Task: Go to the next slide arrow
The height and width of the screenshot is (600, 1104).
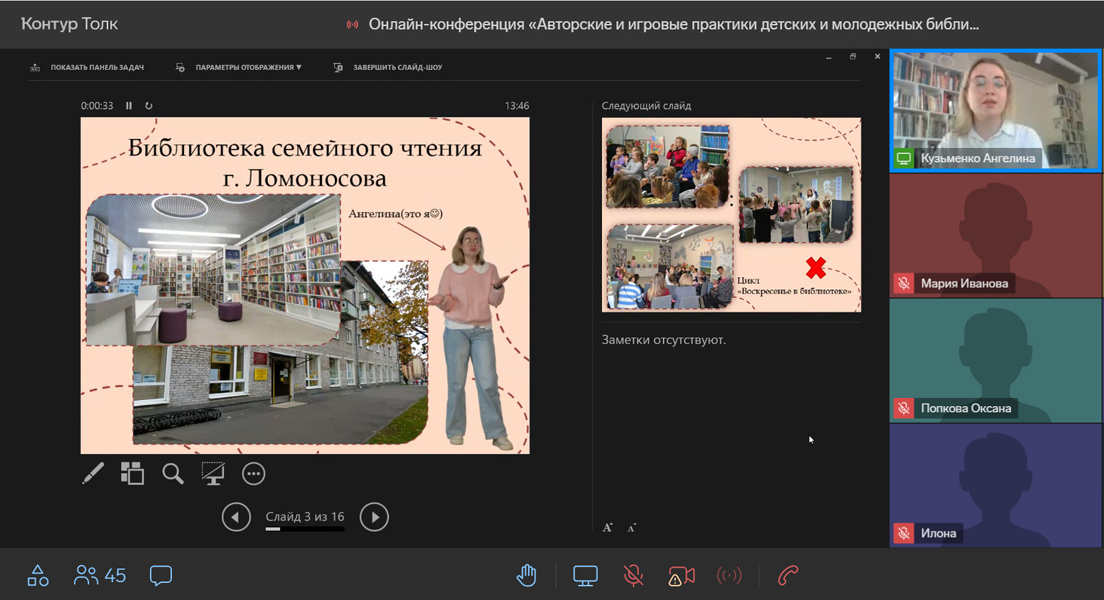Action: (x=374, y=517)
